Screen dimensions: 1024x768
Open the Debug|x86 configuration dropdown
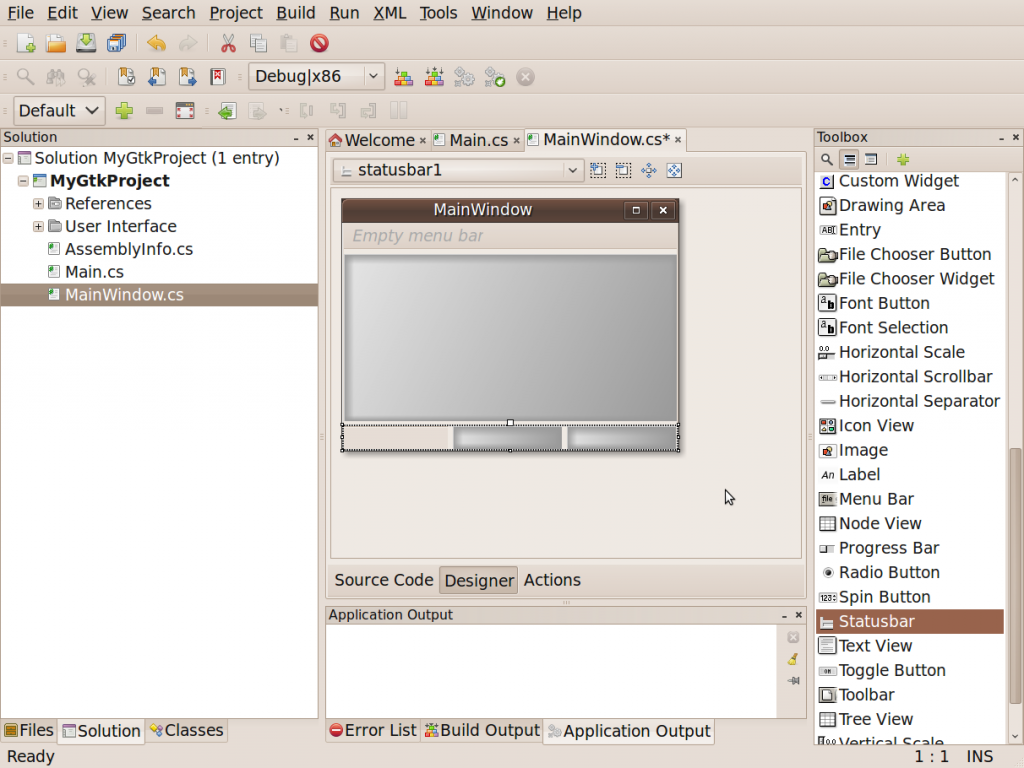316,76
